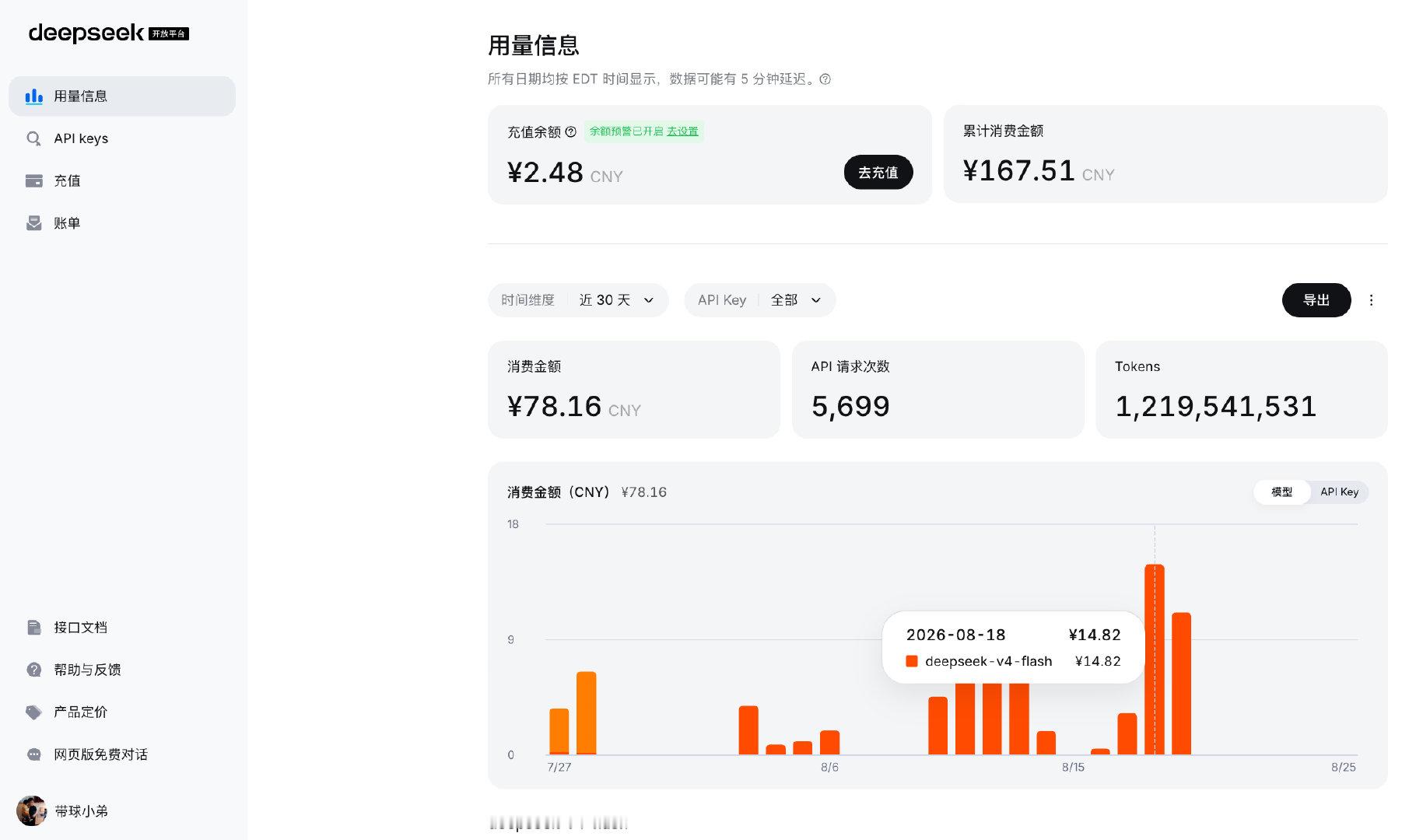Click the question icon beside 帮助与反馈
Screen dimensions: 1416x840
[x=33, y=670]
